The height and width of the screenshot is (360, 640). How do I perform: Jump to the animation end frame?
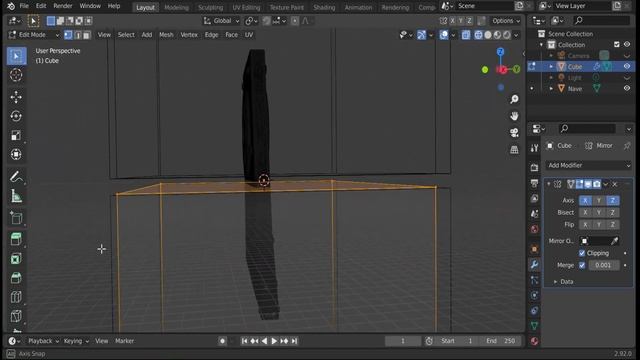[294, 341]
